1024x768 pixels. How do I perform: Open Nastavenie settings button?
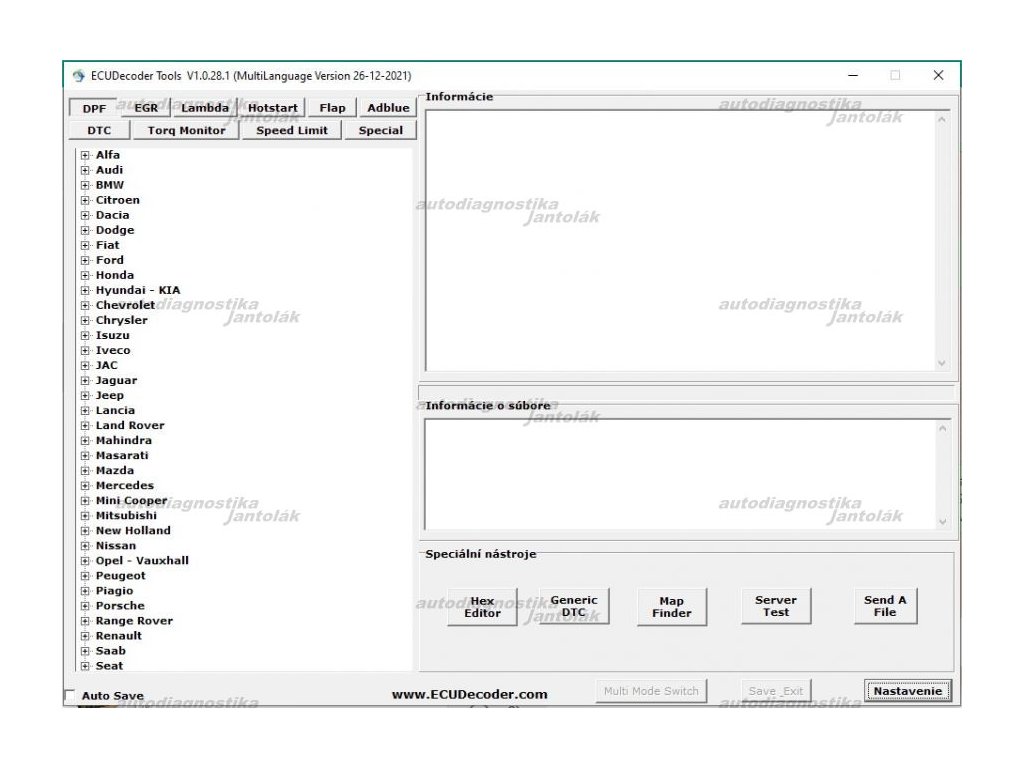(x=907, y=691)
